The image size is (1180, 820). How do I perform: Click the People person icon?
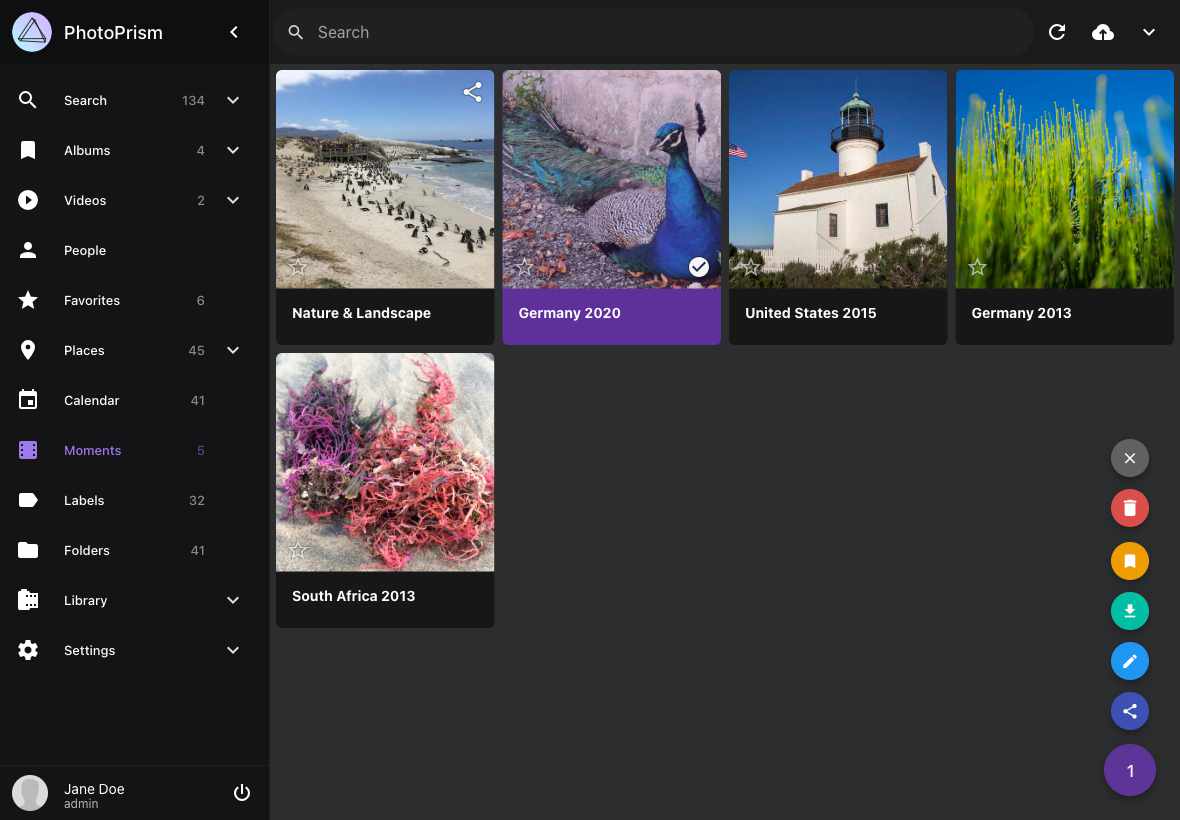(28, 251)
